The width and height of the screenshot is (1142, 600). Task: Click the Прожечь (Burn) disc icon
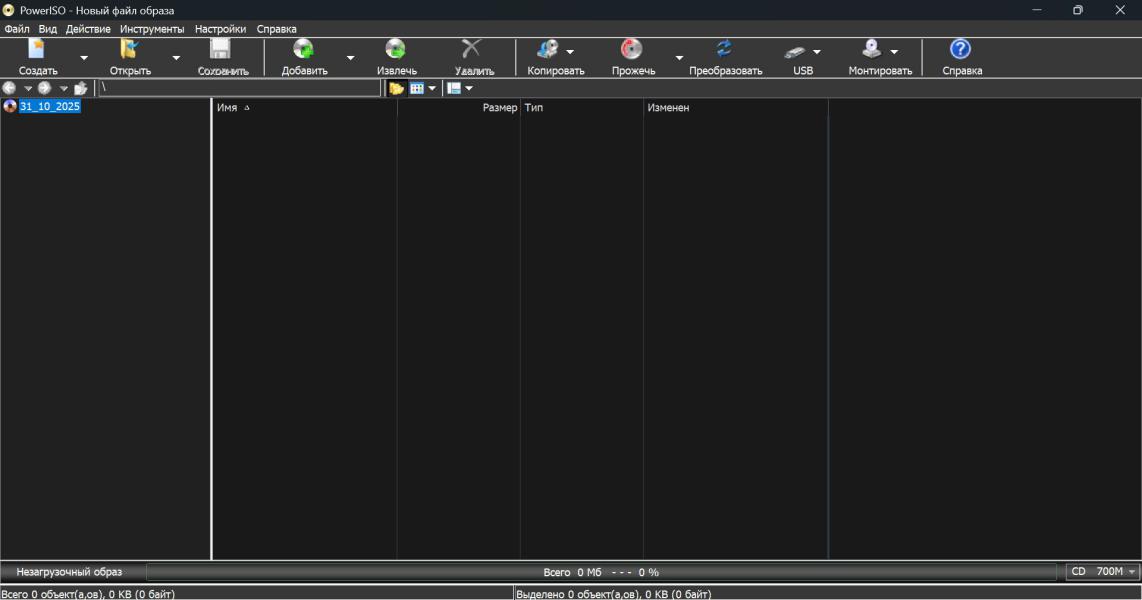[632, 50]
